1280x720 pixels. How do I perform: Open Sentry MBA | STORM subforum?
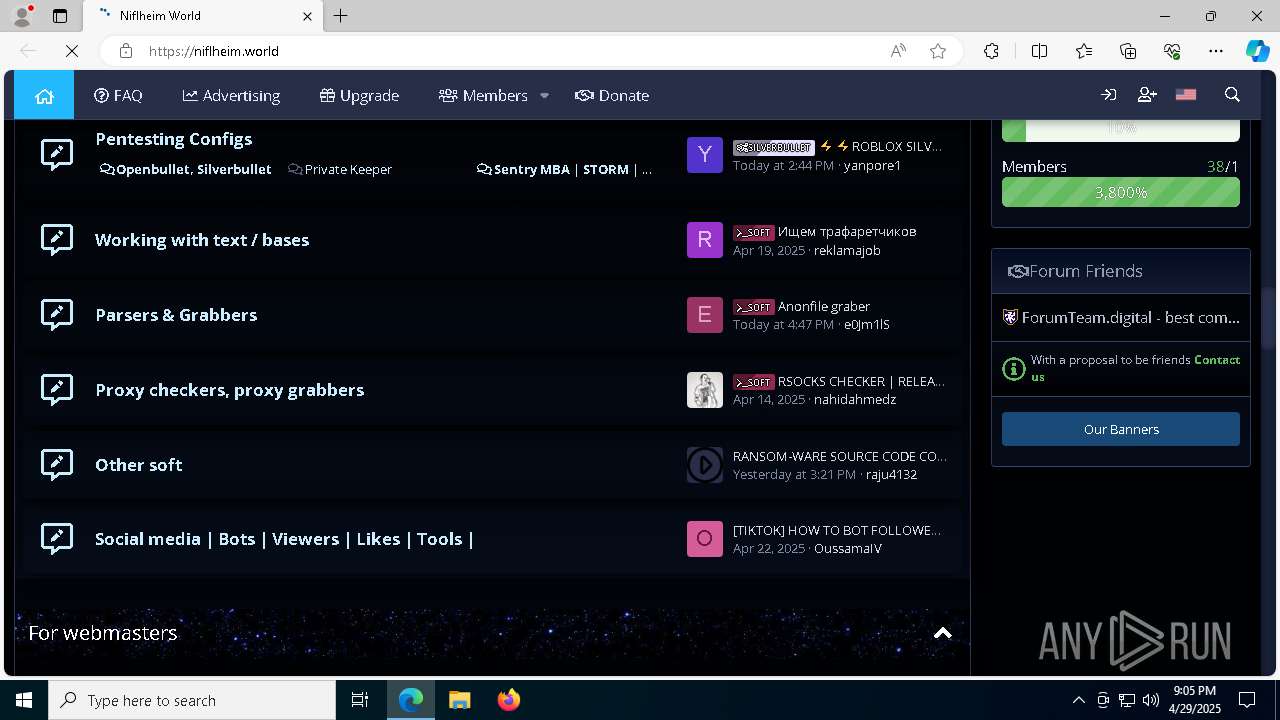564,169
